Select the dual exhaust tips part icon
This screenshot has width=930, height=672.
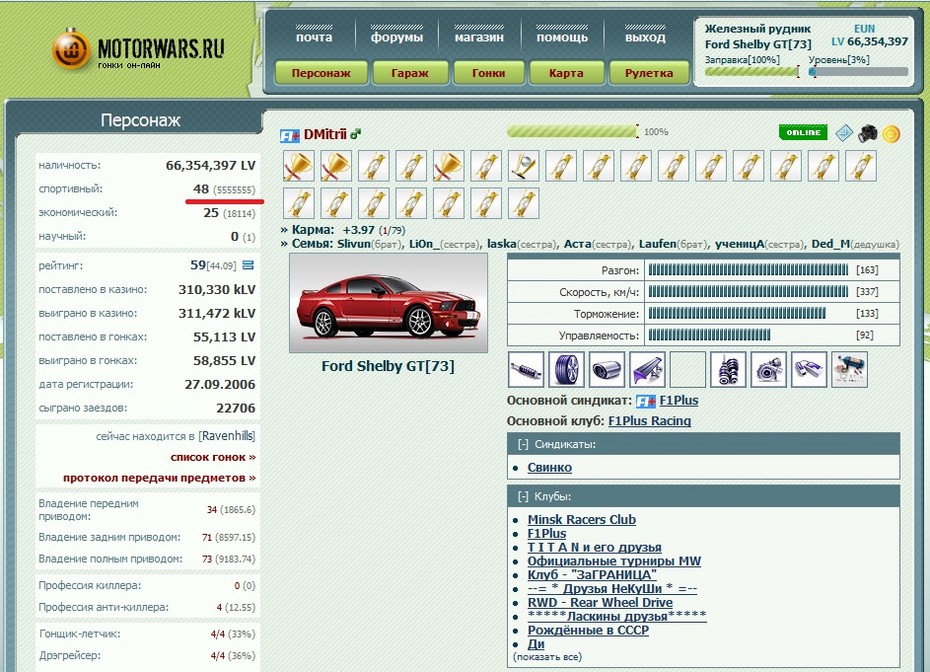coord(809,369)
